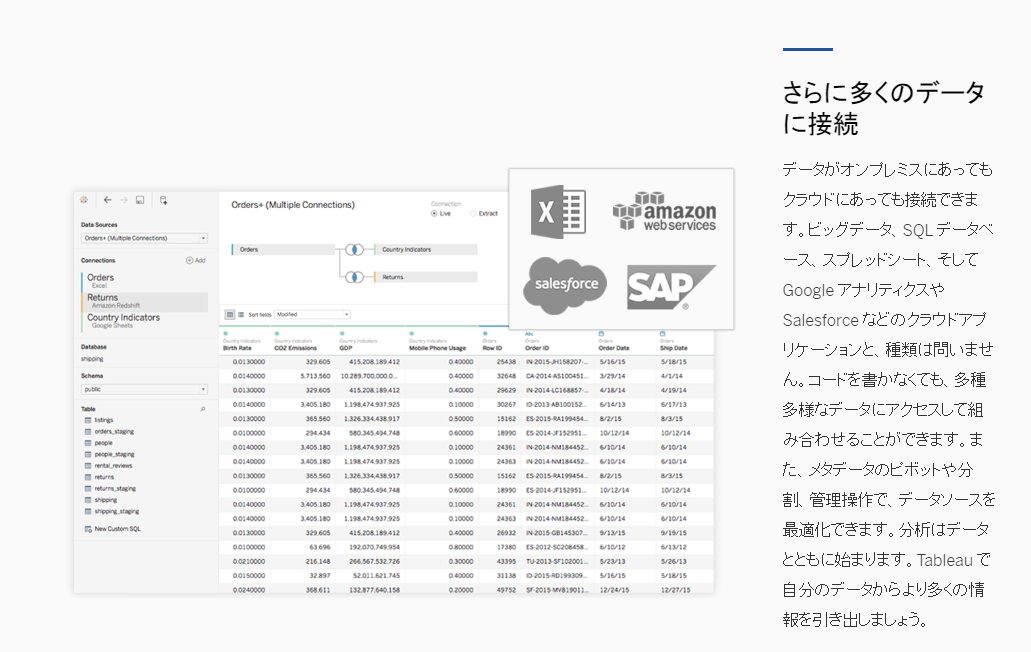Select the people_staging table
1031x652 pixels.
[114, 454]
